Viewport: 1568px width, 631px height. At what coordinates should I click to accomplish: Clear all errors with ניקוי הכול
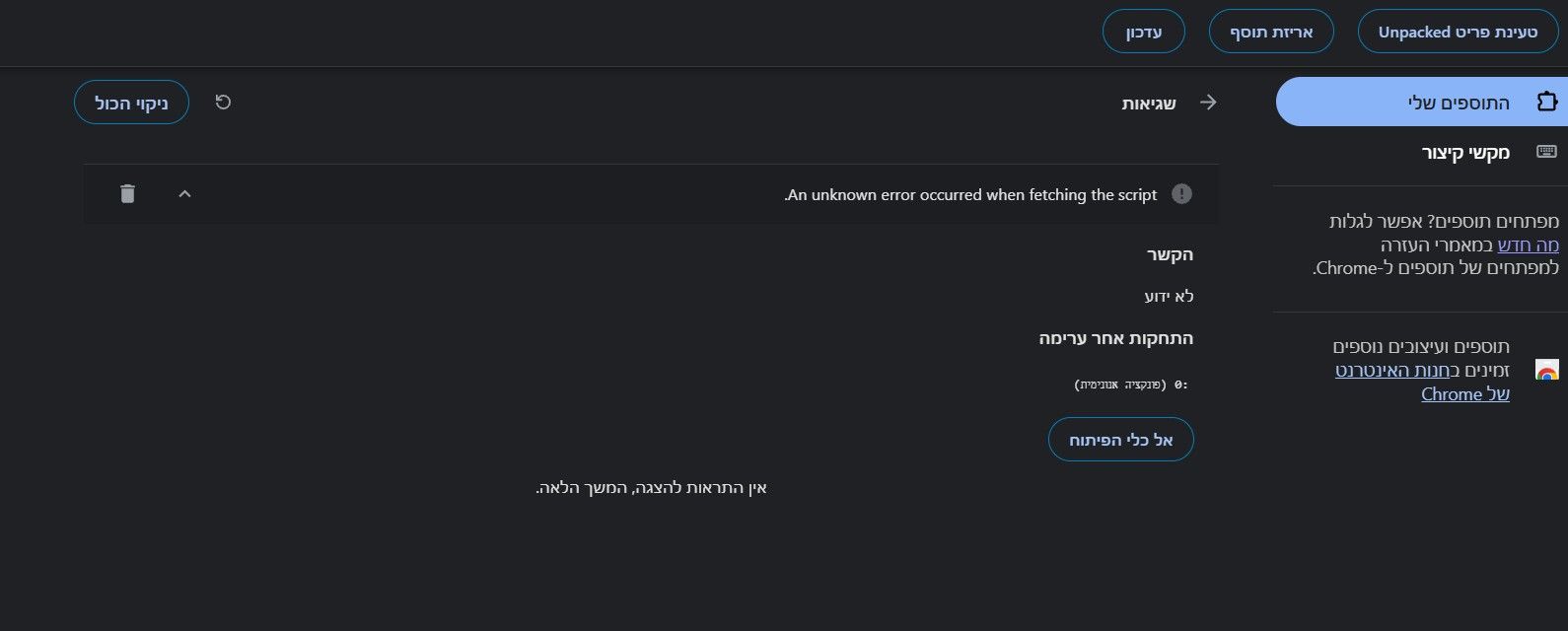click(x=131, y=103)
